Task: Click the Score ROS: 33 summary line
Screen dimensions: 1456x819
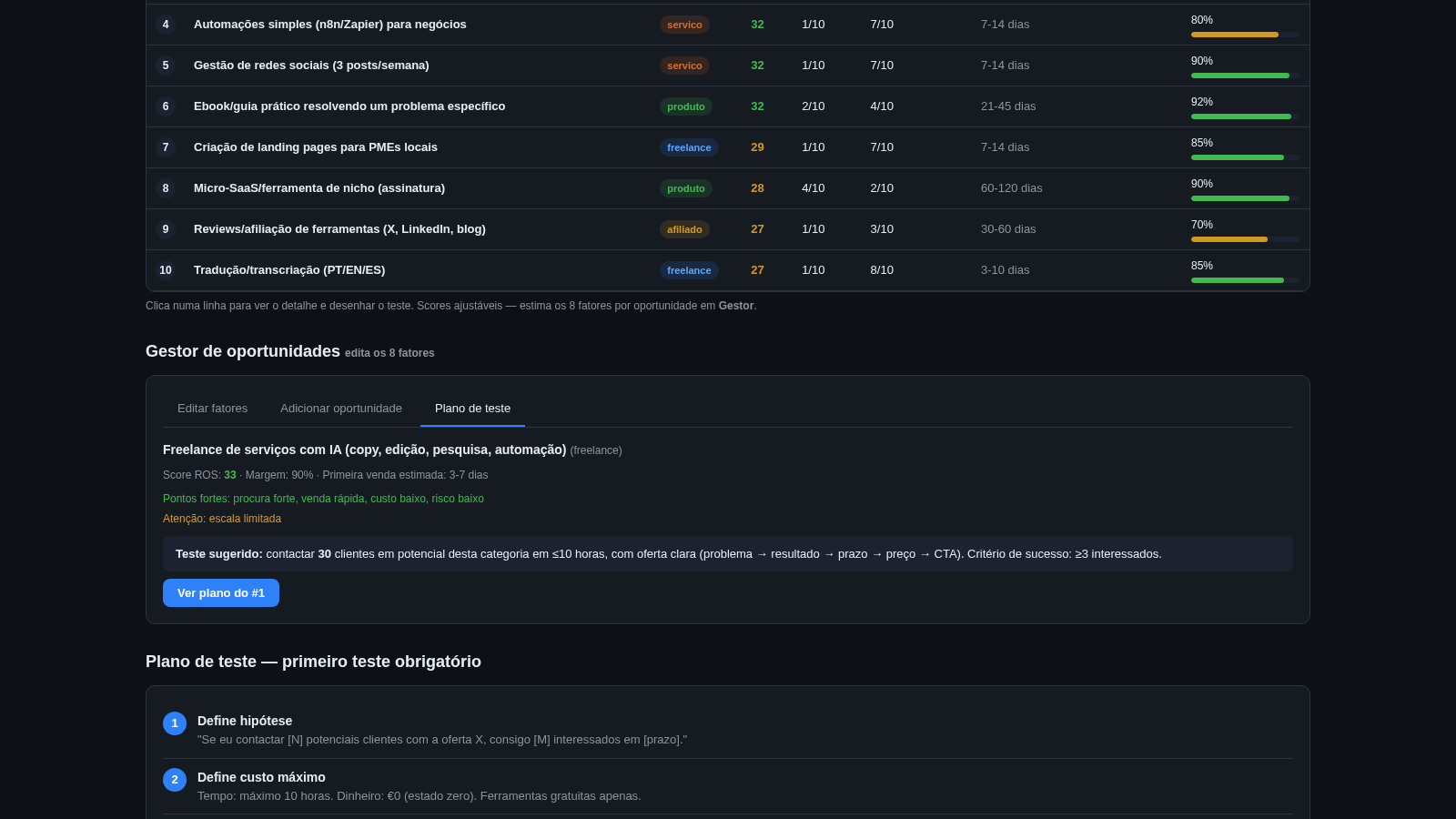Action: 325,475
